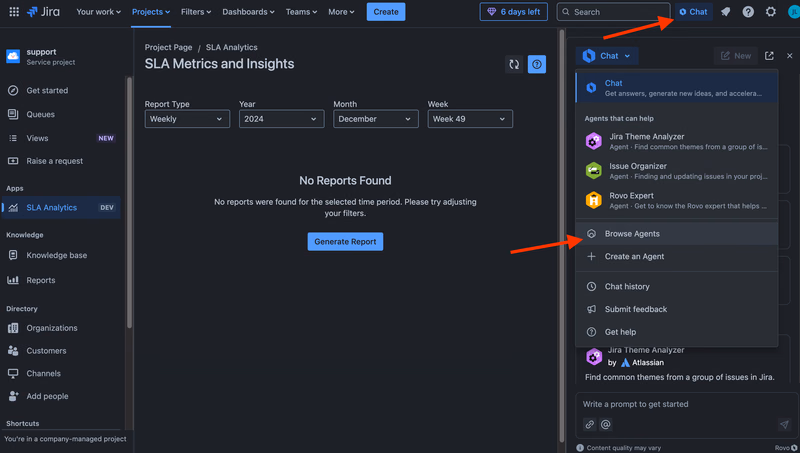Open Get started in sidebar
This screenshot has width=800, height=453.
point(61,90)
